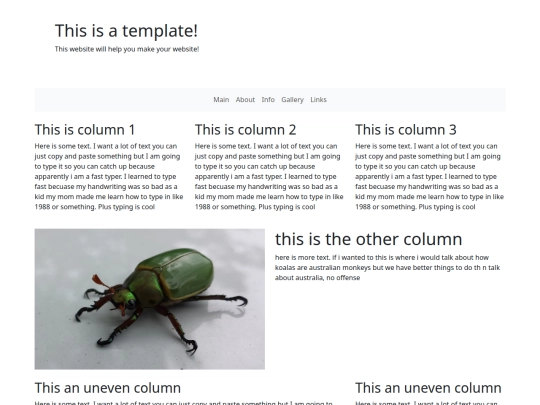Screen dimensions: 540x405
Task: Click the body paragraph under column 1
Action: click(109, 176)
